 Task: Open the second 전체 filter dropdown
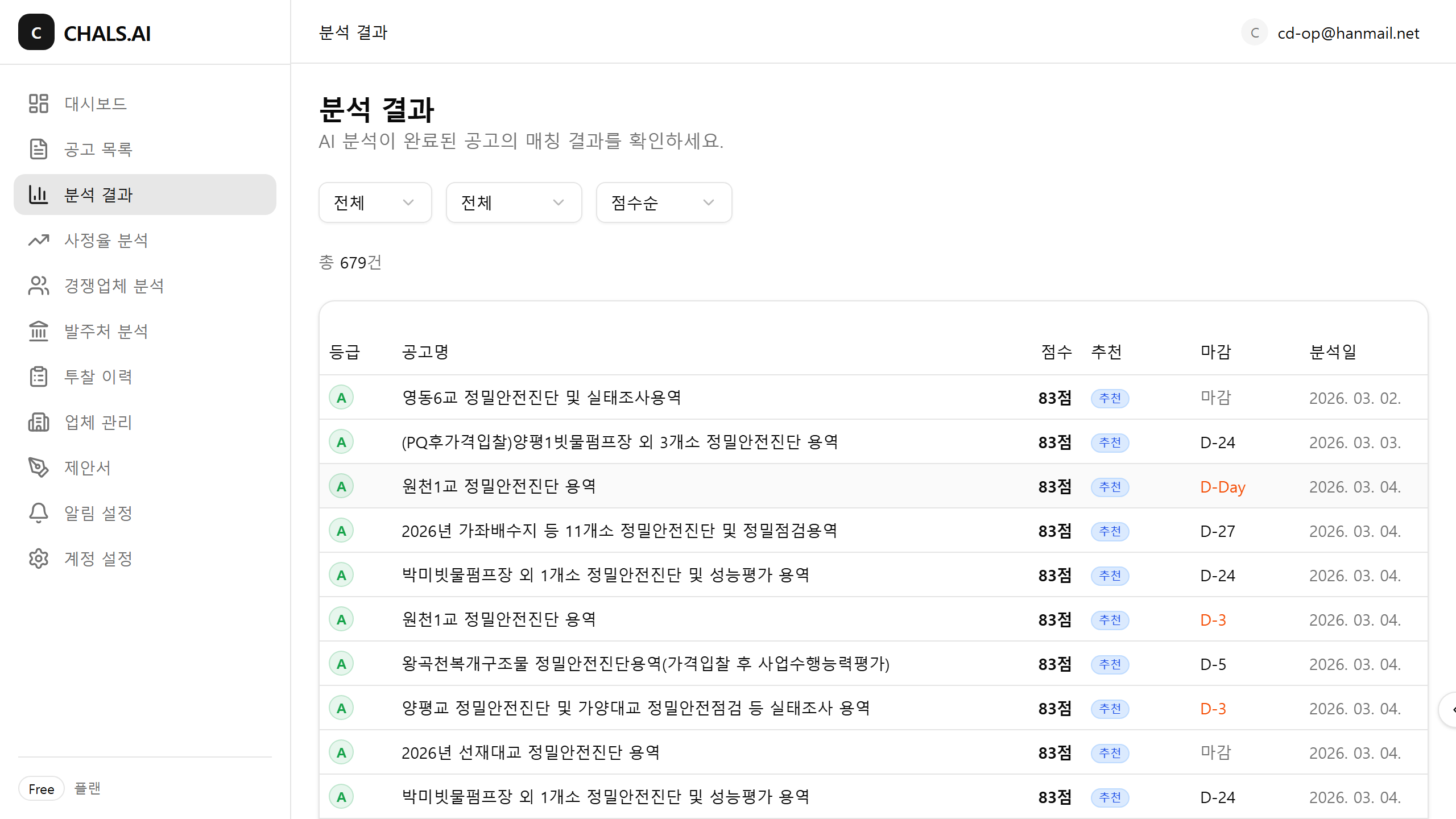pyautogui.click(x=513, y=202)
